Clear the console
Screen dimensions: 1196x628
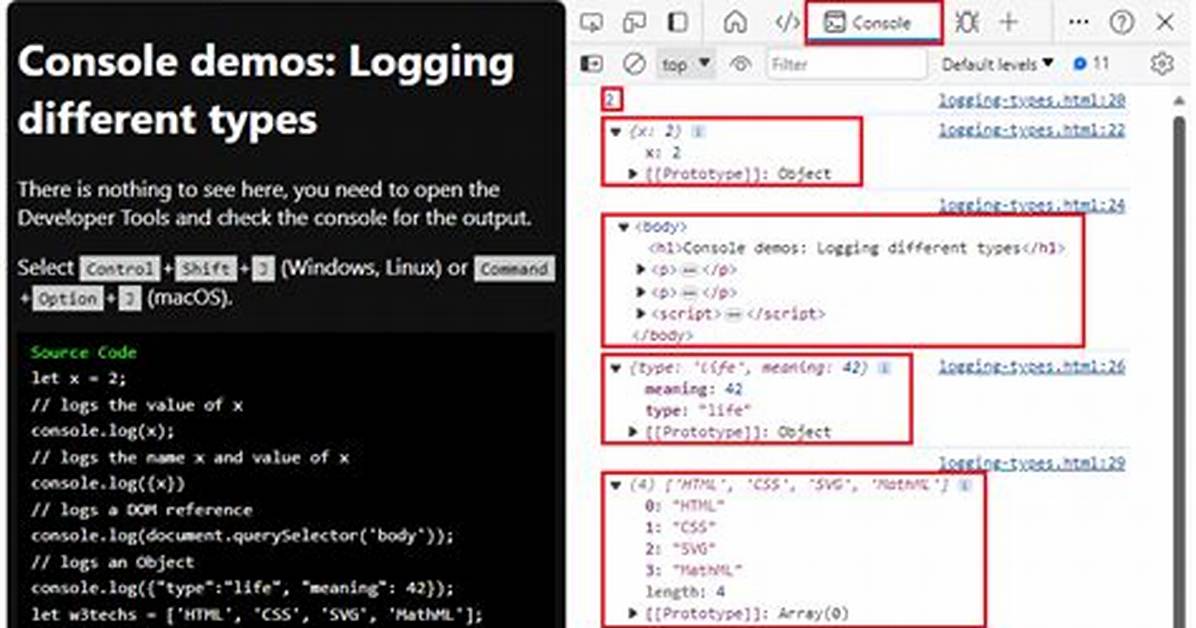pyautogui.click(x=634, y=64)
